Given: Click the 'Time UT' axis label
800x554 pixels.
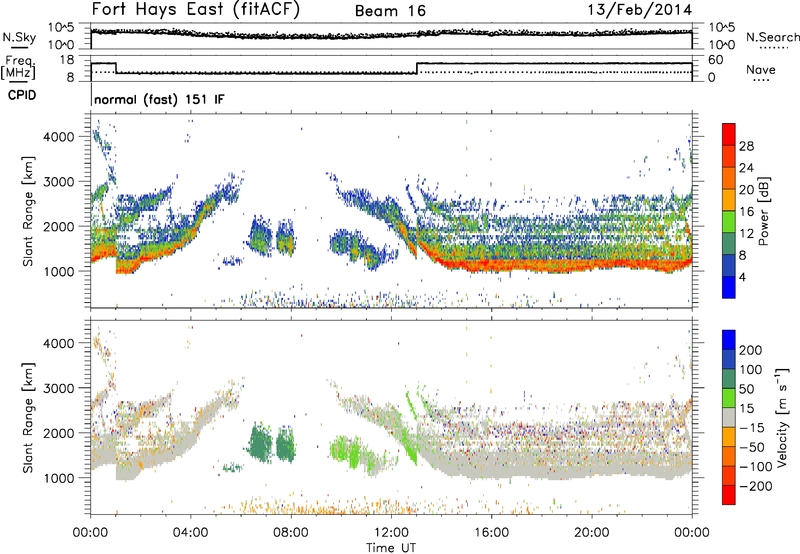Looking at the screenshot, I should (391, 548).
